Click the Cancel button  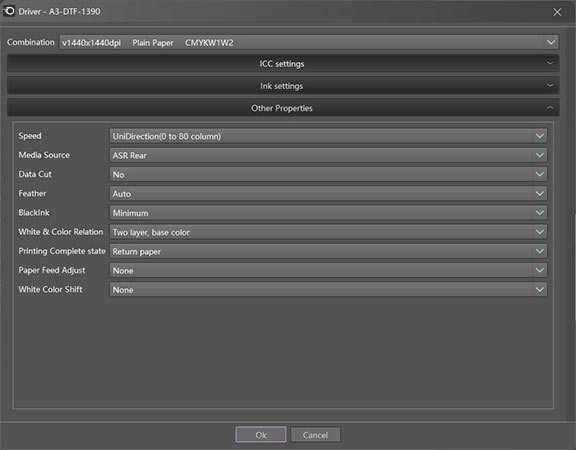click(x=316, y=435)
